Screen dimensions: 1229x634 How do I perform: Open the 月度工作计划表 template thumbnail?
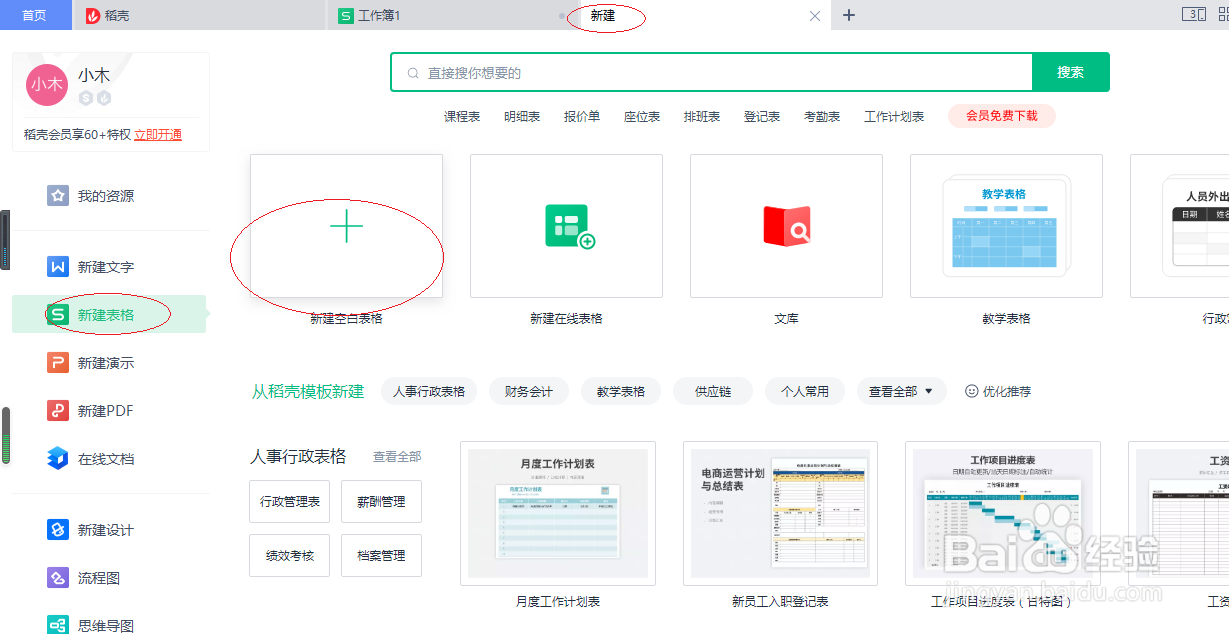click(557, 513)
